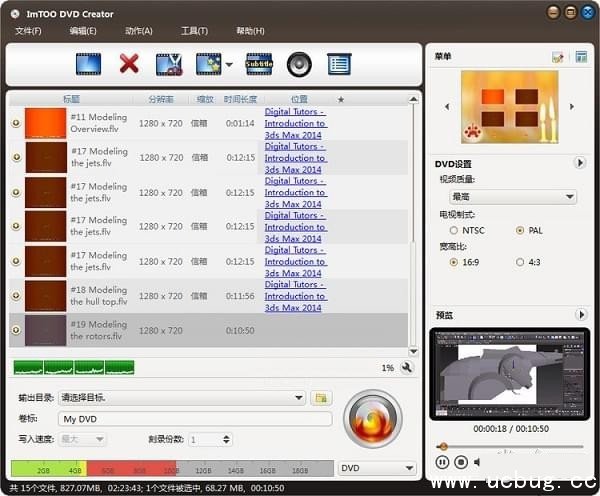
Task: Browse output folder with folder icon
Action: (320, 398)
